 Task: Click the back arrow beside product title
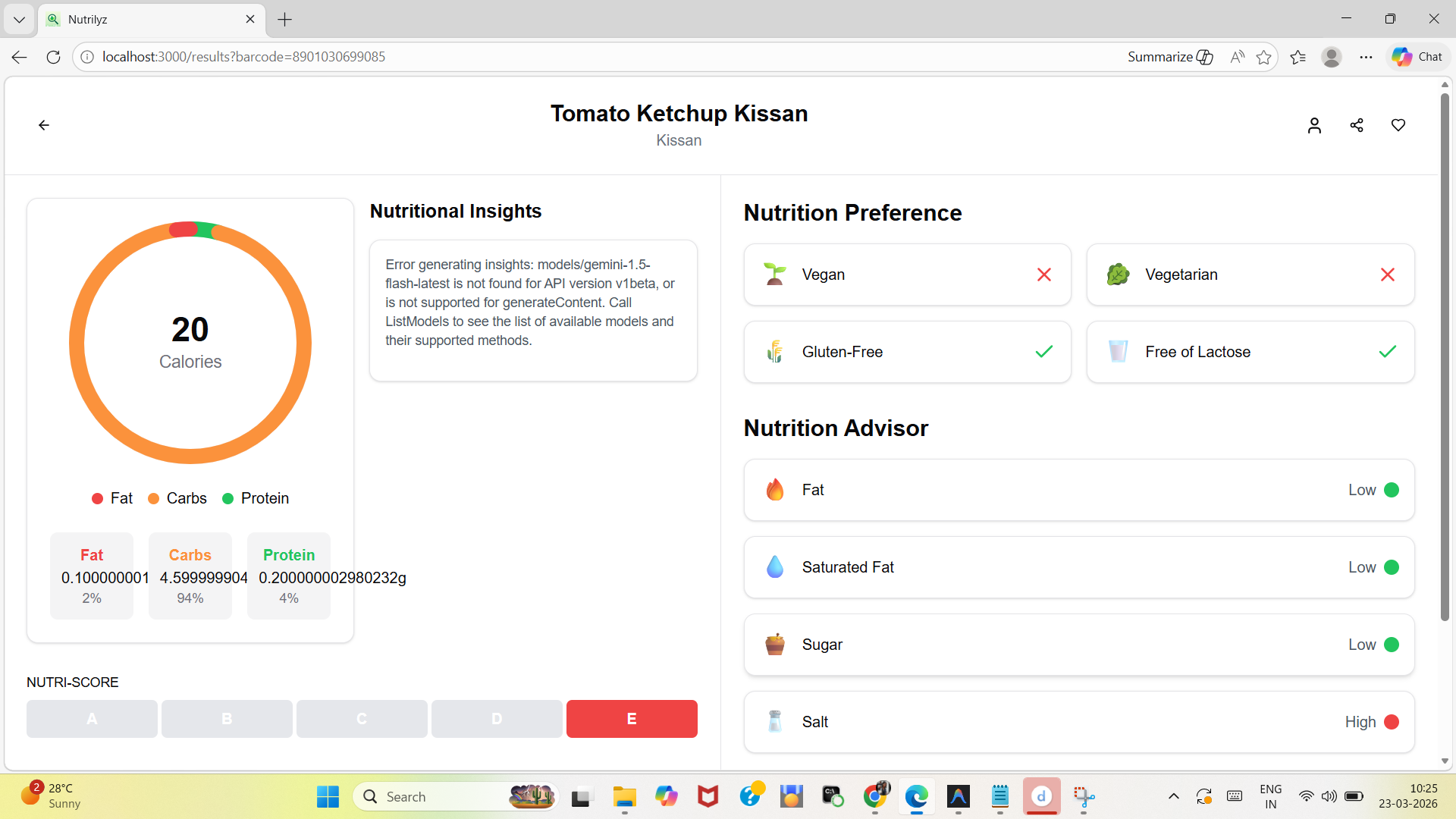click(x=44, y=125)
